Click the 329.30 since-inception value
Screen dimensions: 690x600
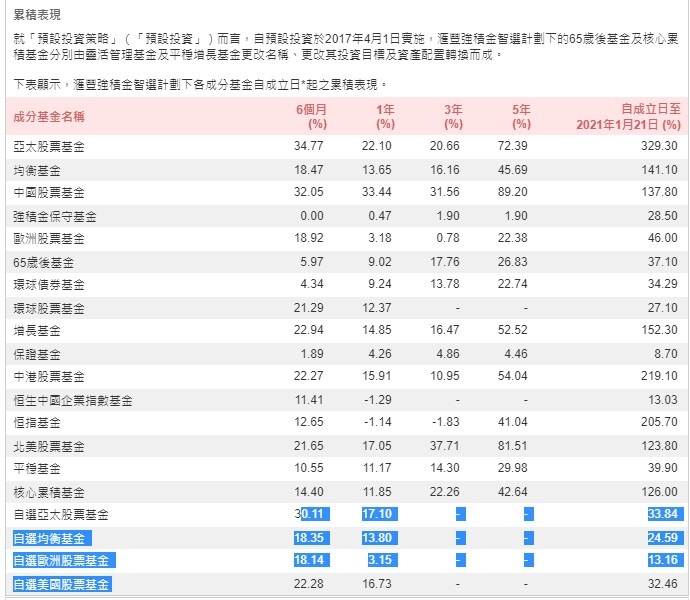(x=659, y=146)
